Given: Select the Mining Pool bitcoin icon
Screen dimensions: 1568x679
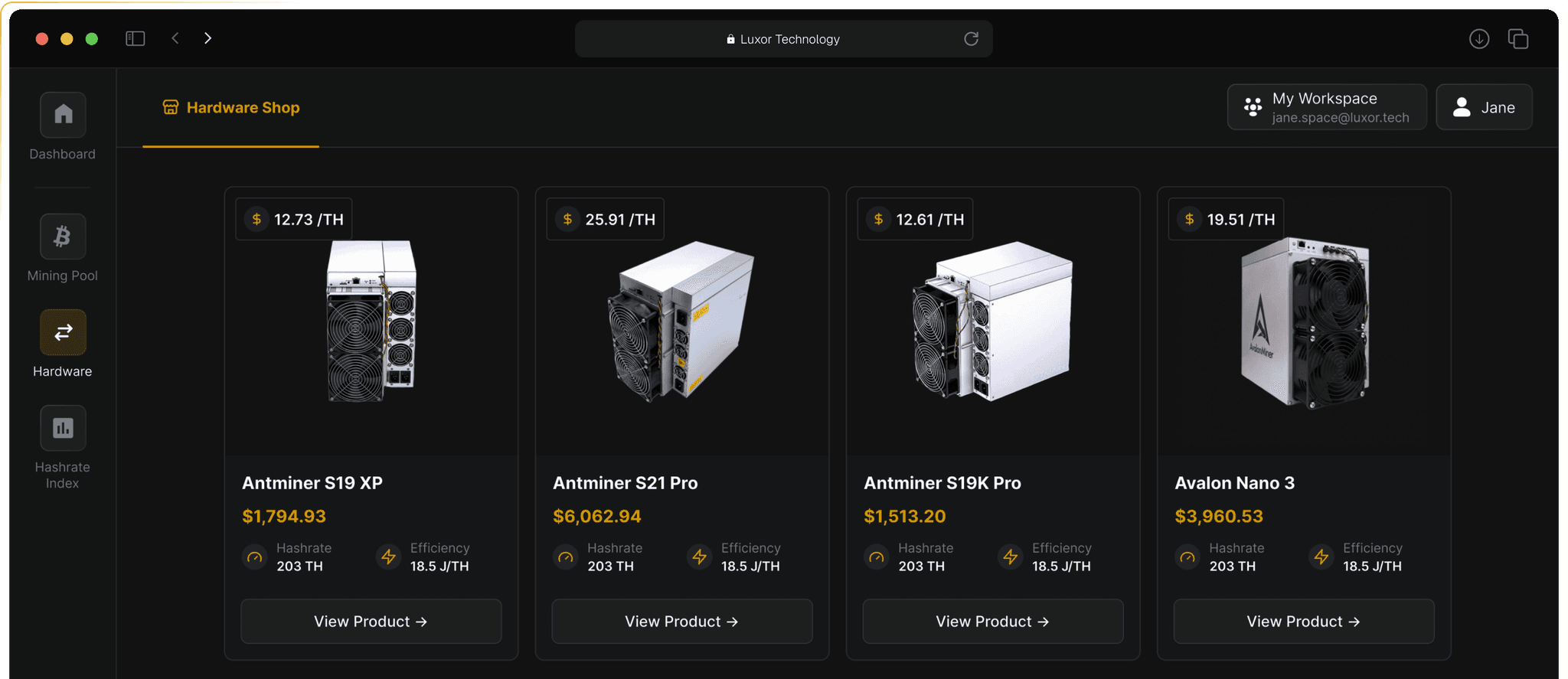Looking at the screenshot, I should pyautogui.click(x=62, y=237).
